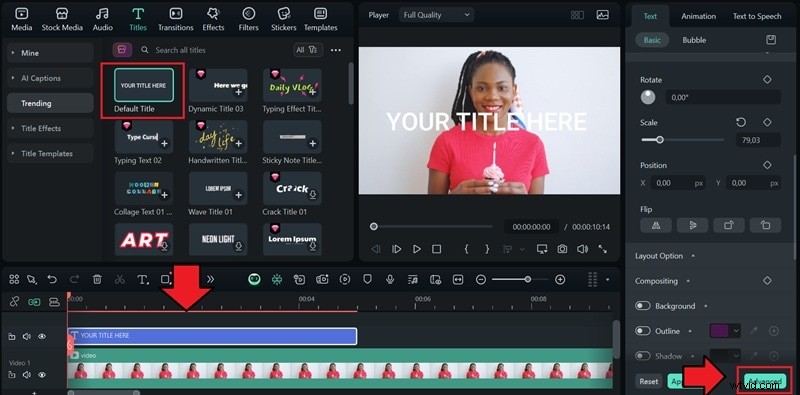Screen dimensions: 800x395
Task: Add text with timeline T tool
Action: click(143, 279)
